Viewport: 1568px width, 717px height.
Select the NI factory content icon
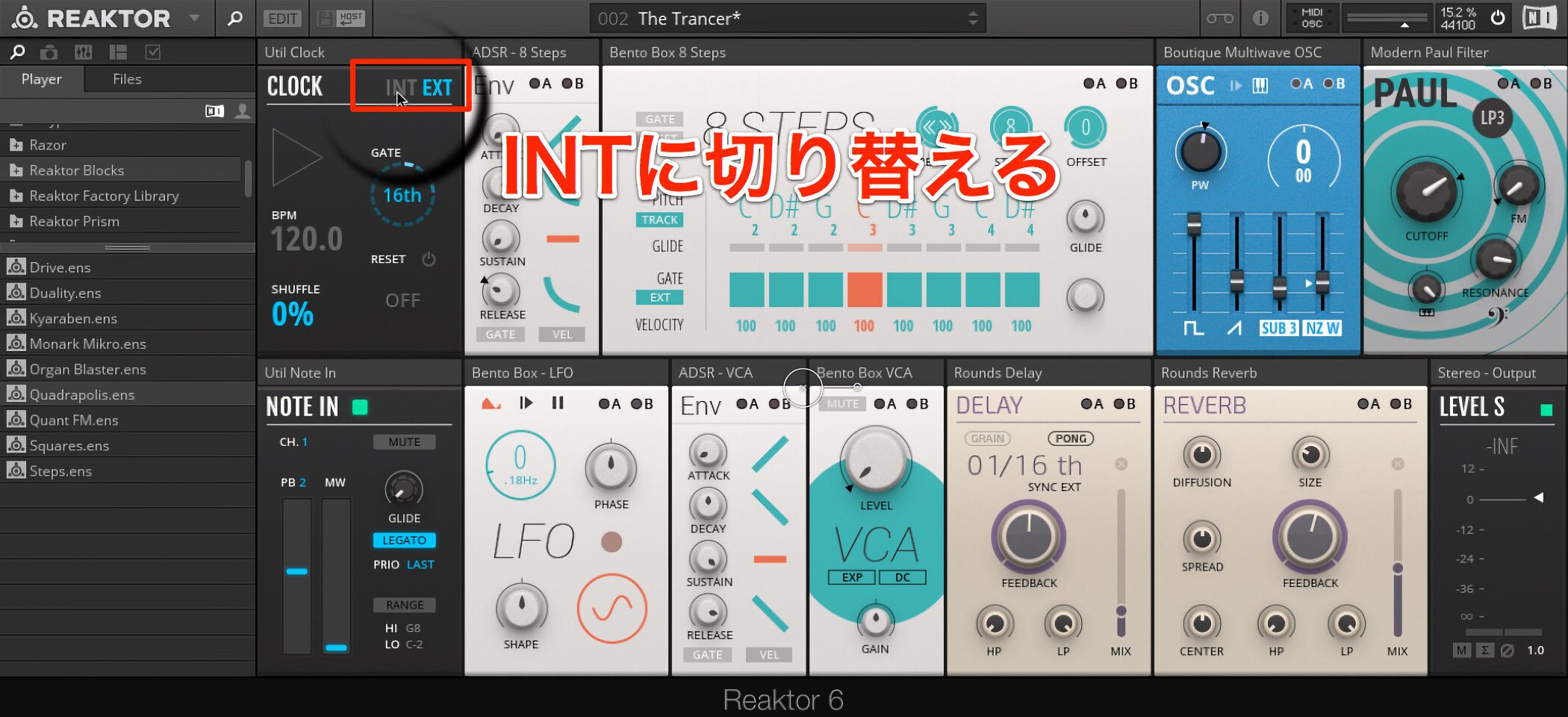[214, 111]
